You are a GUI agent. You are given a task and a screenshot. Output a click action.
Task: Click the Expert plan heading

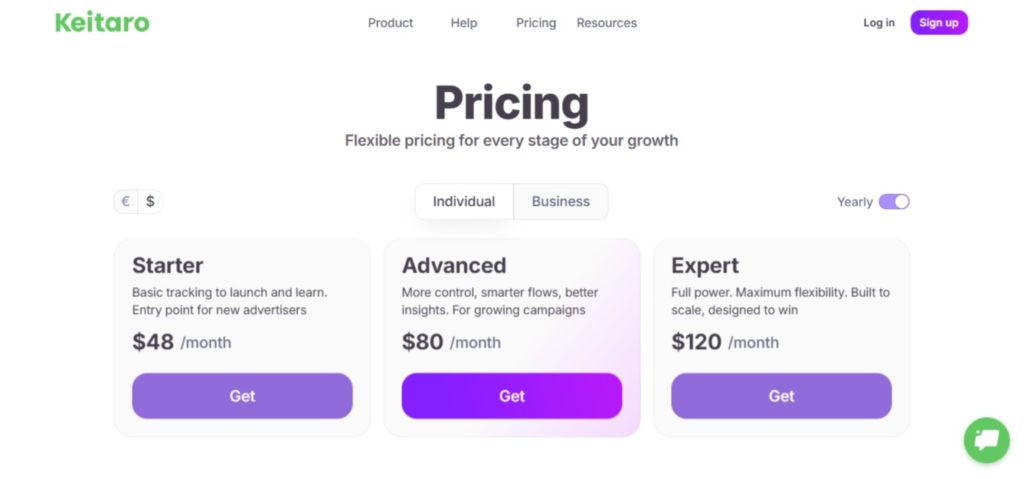(x=705, y=265)
